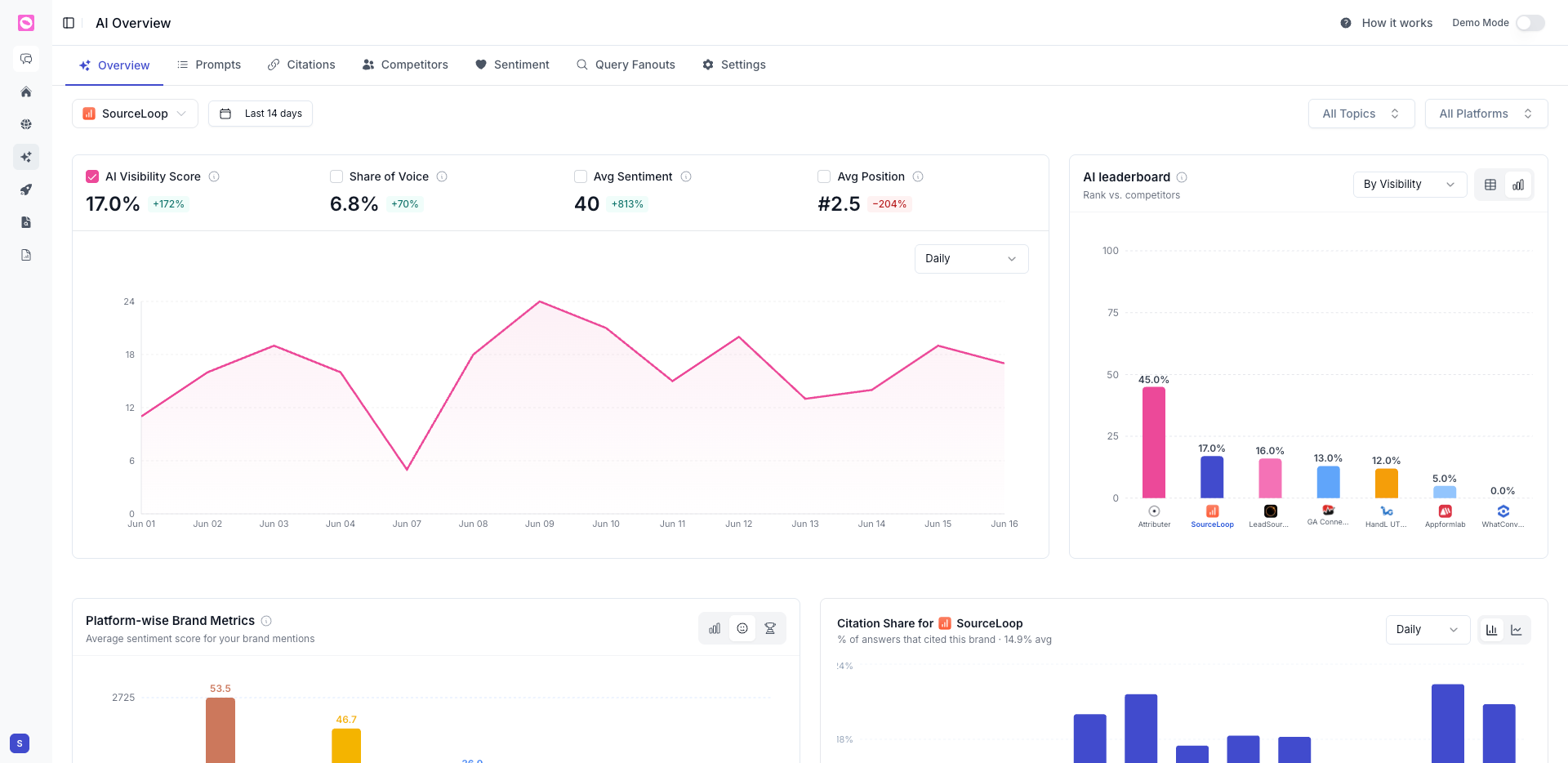Image resolution: width=1568 pixels, height=763 pixels.
Task: Open the globe icon in sidebar
Action: (26, 124)
